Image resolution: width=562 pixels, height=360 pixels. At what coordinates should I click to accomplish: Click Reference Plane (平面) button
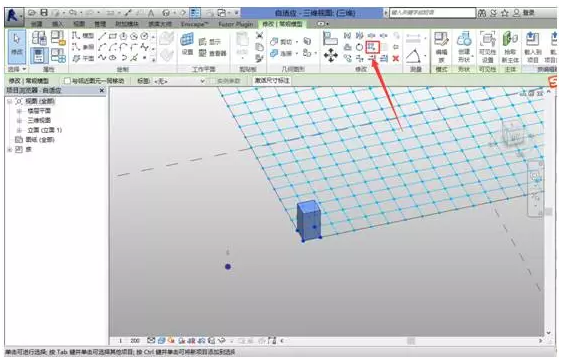83,58
